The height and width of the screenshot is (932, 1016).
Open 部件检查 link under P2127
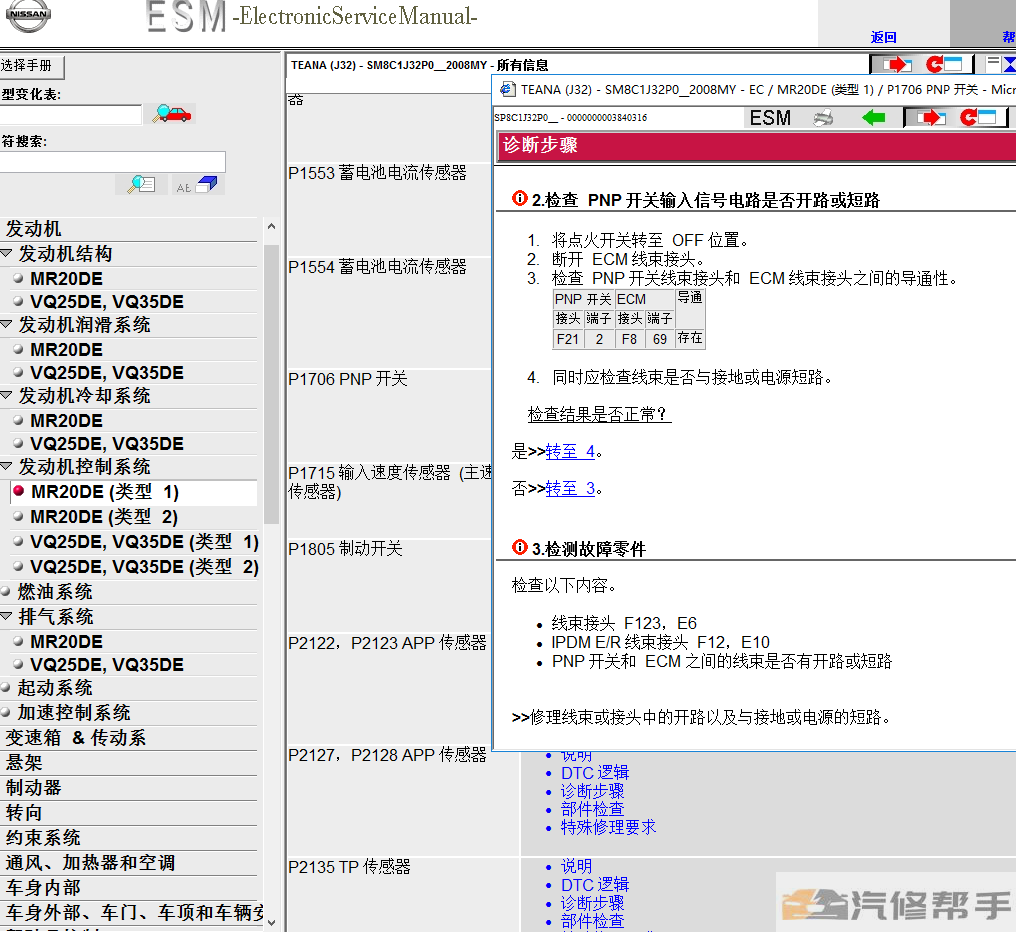point(592,809)
